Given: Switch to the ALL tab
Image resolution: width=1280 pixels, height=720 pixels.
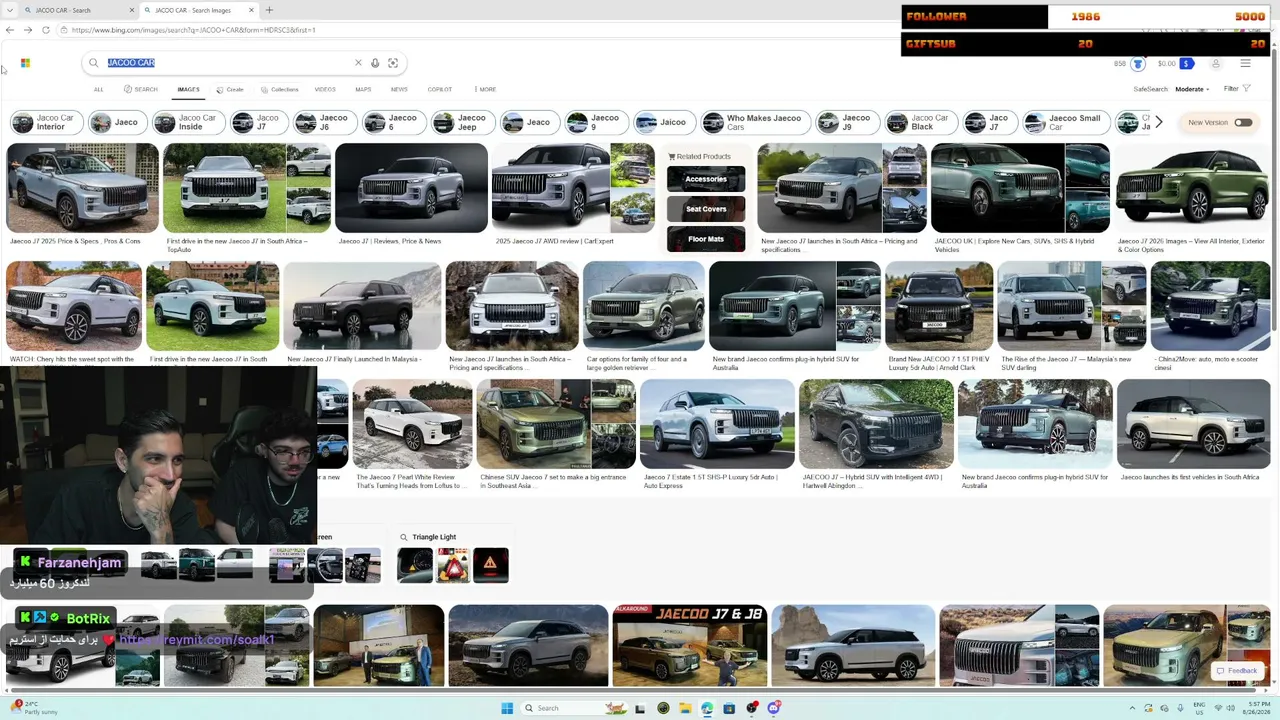Looking at the screenshot, I should point(98,89).
